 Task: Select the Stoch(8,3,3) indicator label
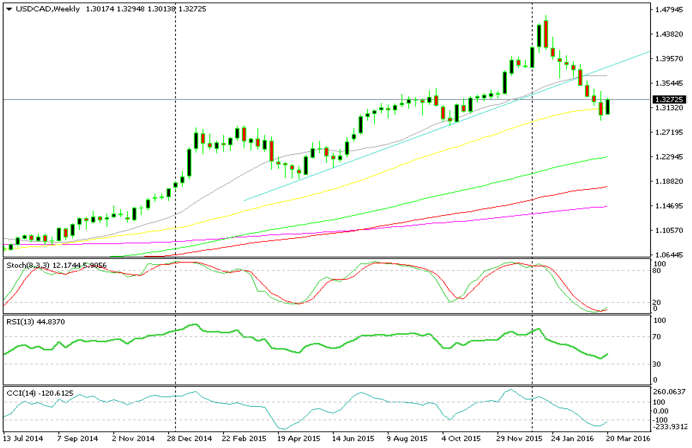click(28, 265)
